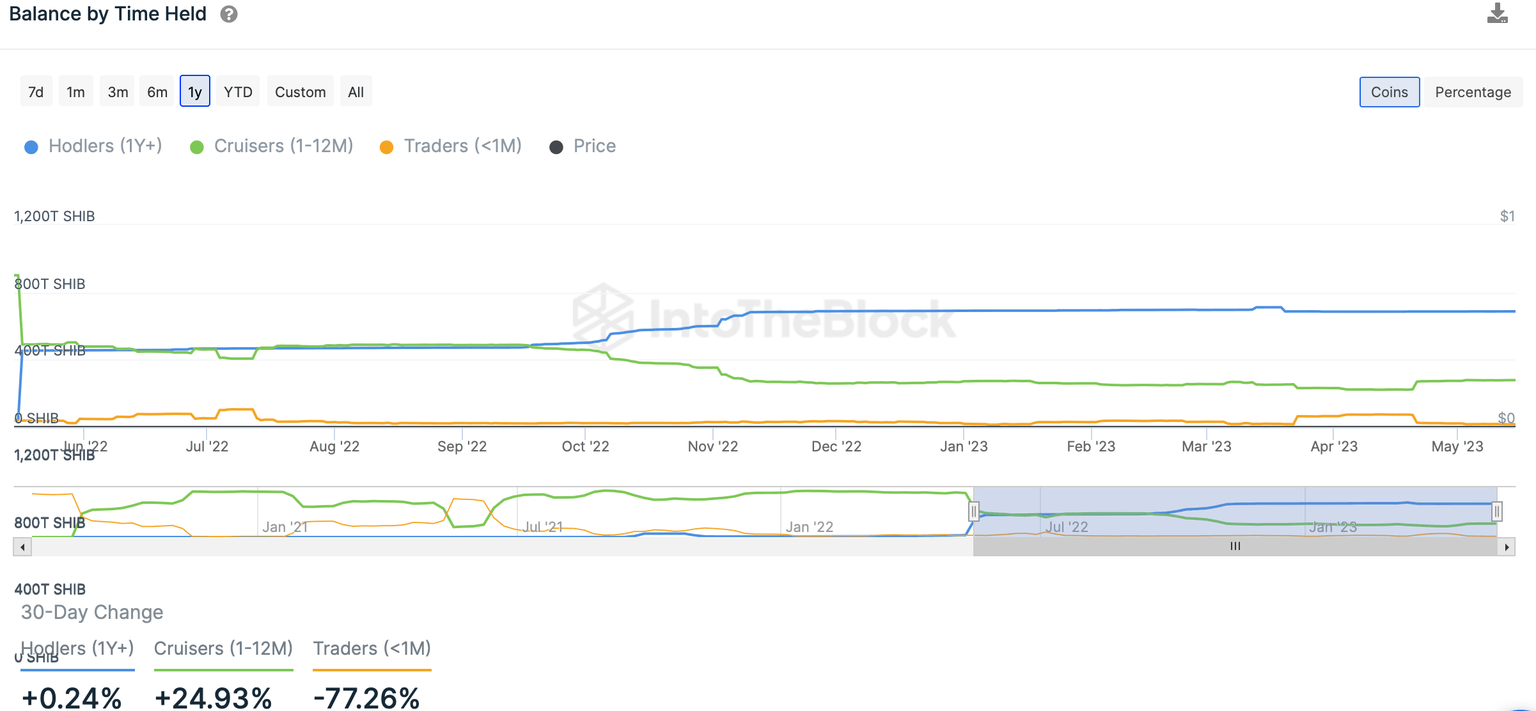Screen dimensions: 1536x711
Task: Select the 7d time range
Action: coord(36,92)
